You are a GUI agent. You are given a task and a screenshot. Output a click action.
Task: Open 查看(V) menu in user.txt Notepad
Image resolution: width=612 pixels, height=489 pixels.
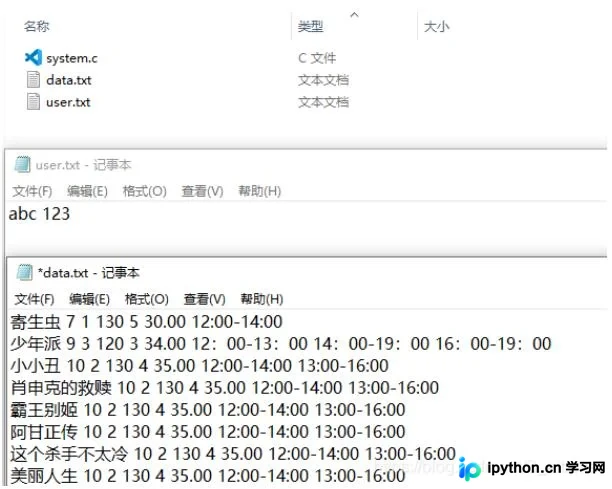click(x=202, y=191)
